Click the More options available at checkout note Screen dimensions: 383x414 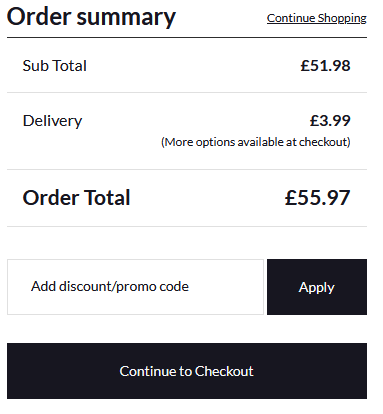[256, 142]
